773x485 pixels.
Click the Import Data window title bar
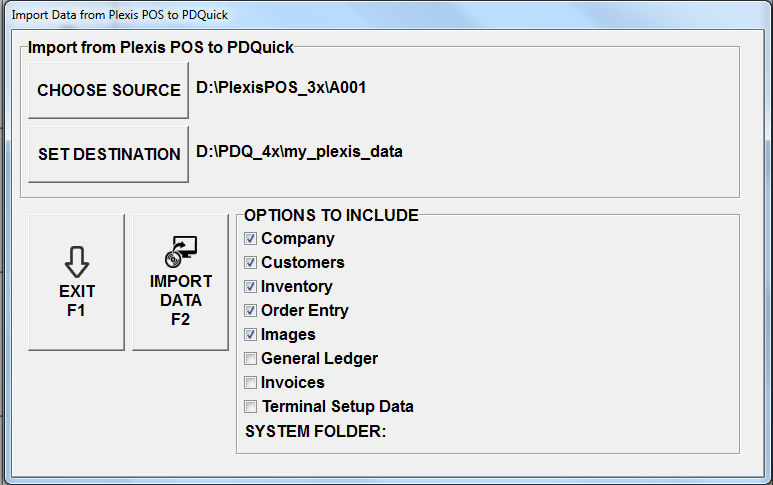386,16
